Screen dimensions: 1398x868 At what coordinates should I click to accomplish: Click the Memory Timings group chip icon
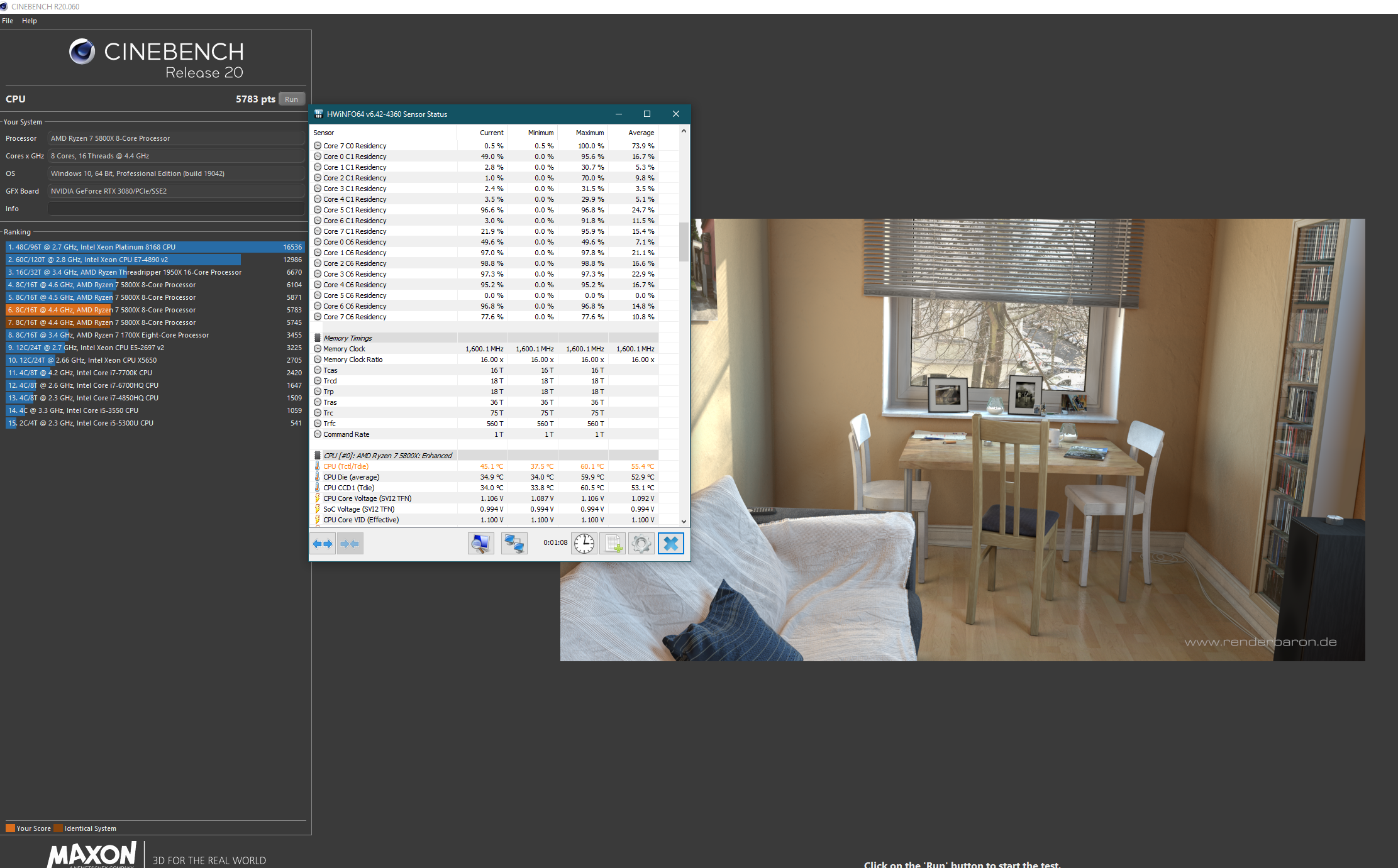pos(318,338)
